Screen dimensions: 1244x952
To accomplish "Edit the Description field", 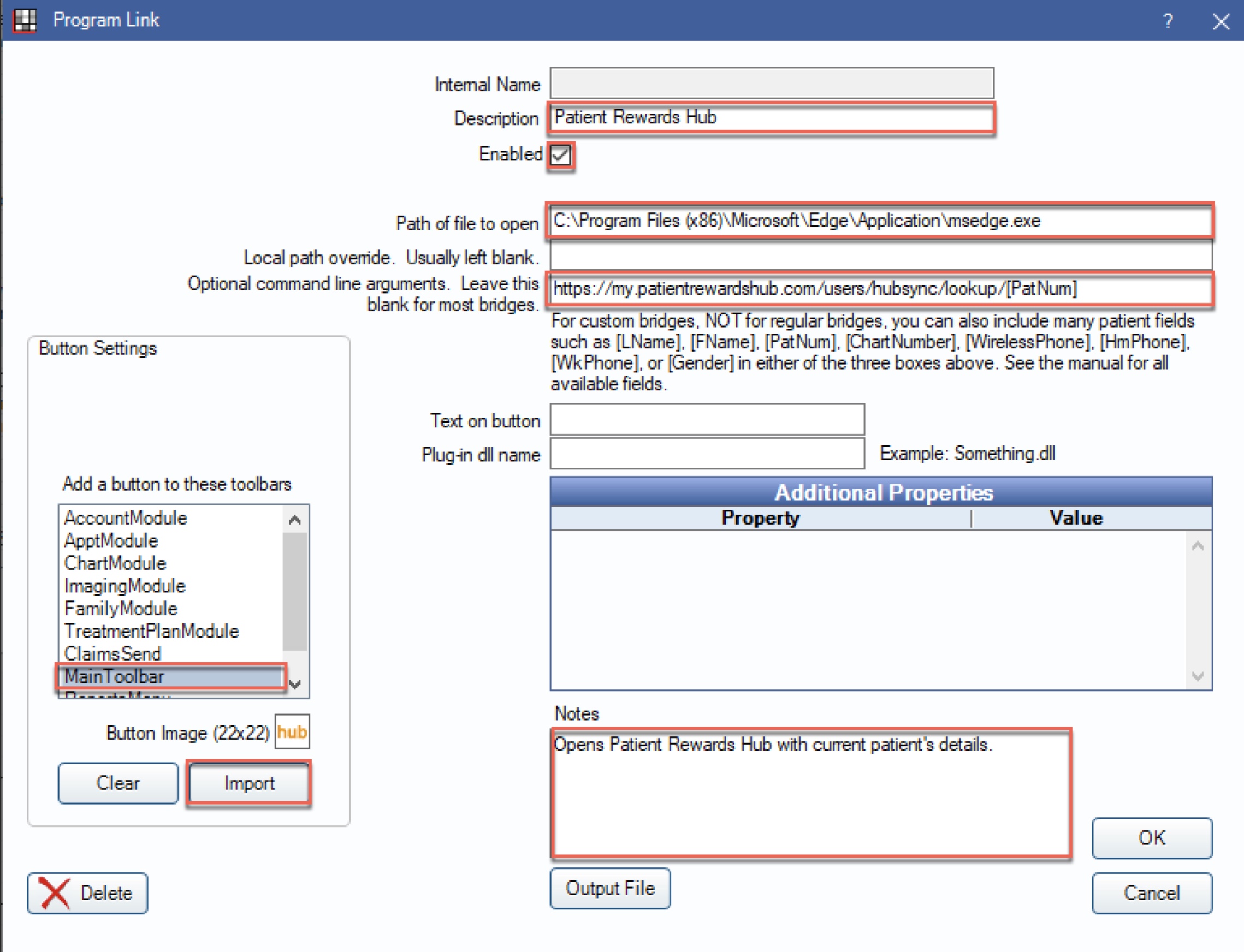I will coord(771,118).
